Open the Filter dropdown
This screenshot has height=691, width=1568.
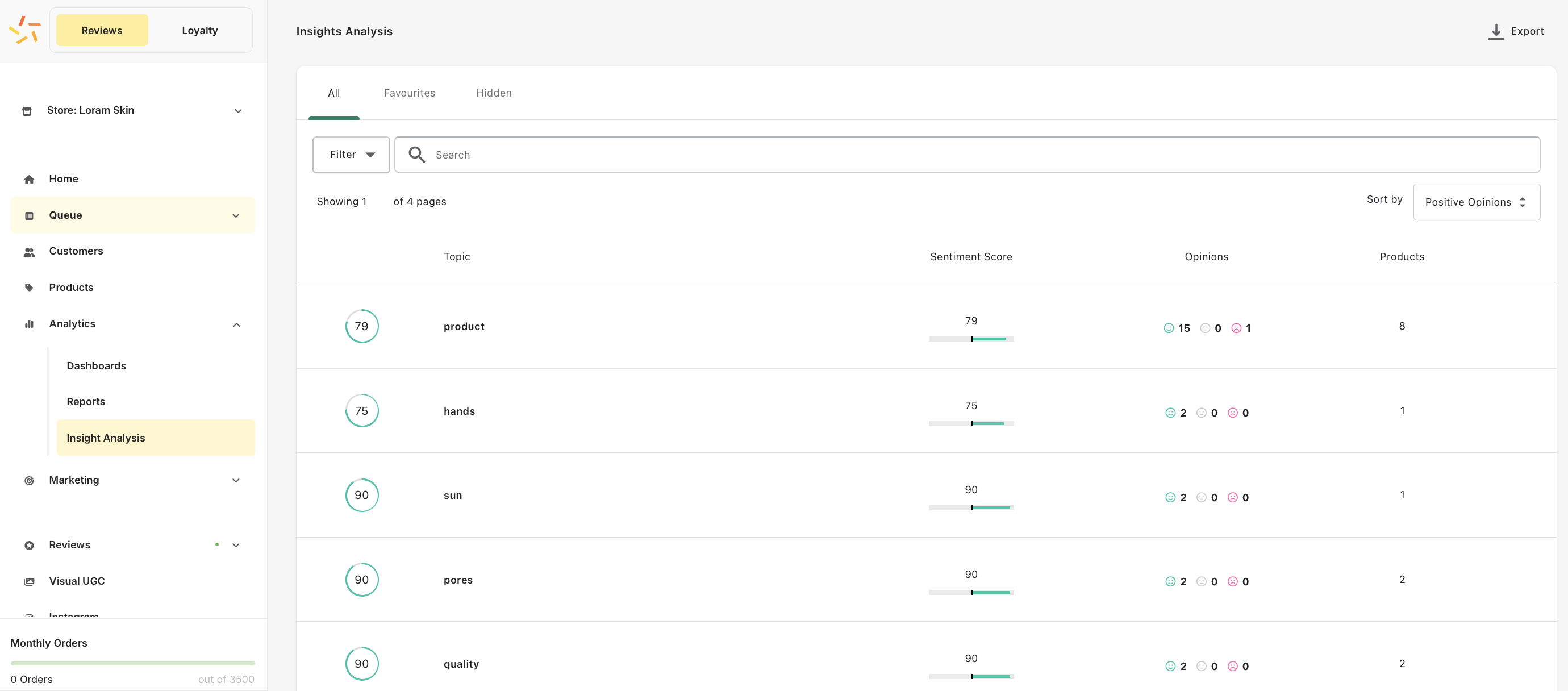351,155
